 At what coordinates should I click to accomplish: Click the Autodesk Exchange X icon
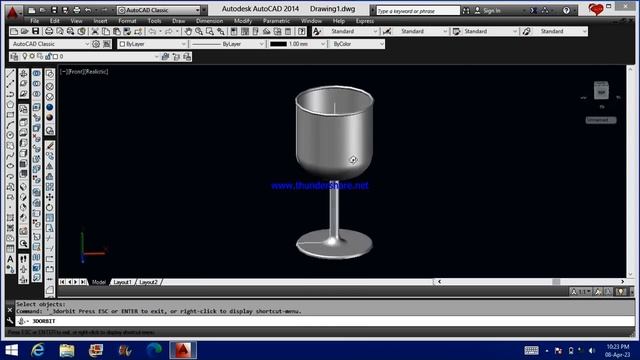[533, 11]
